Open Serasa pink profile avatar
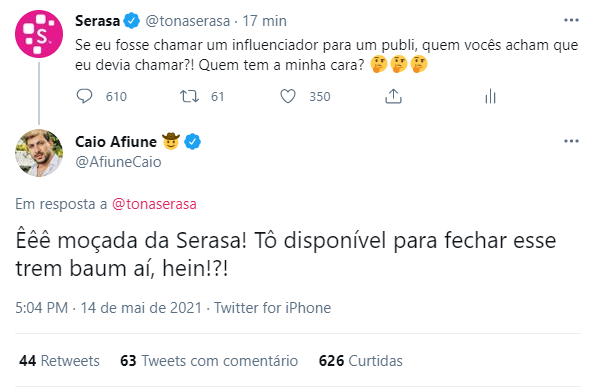The image size is (594, 392). (39, 34)
